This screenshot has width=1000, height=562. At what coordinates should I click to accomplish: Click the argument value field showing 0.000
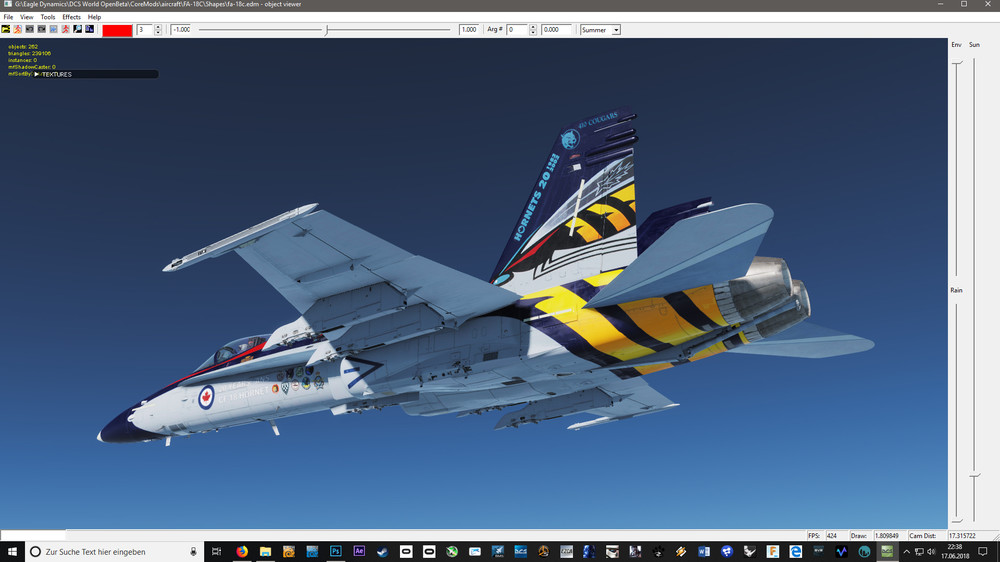(x=556, y=30)
